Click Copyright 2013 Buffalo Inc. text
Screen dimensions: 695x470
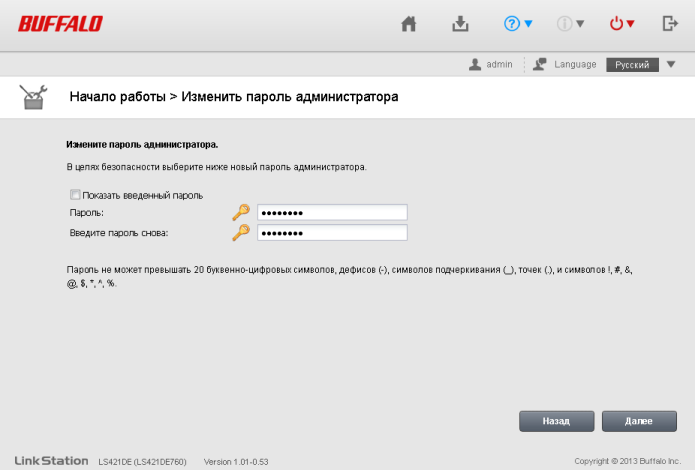point(627,461)
